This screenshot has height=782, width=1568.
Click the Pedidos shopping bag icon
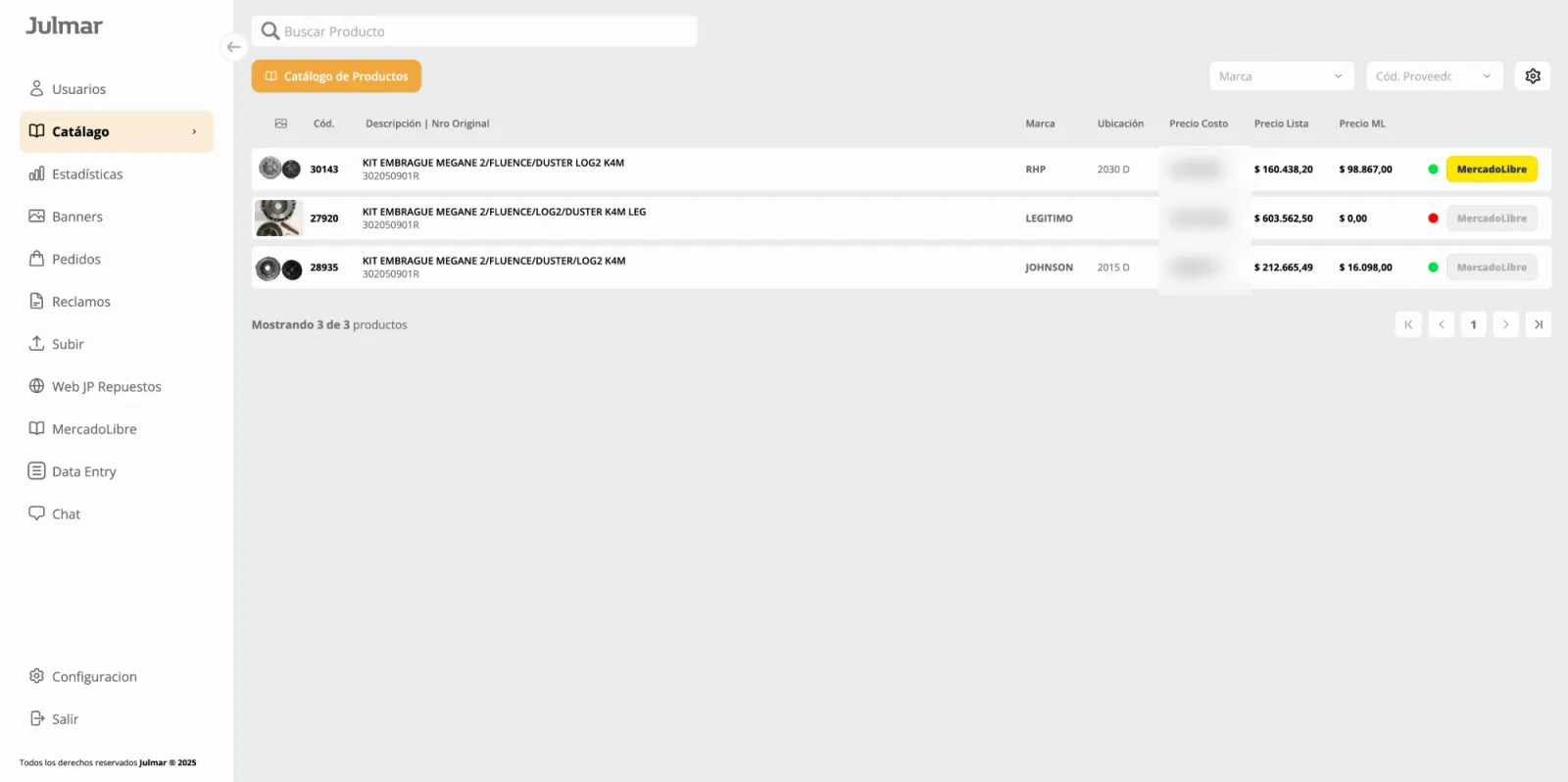pyautogui.click(x=36, y=259)
